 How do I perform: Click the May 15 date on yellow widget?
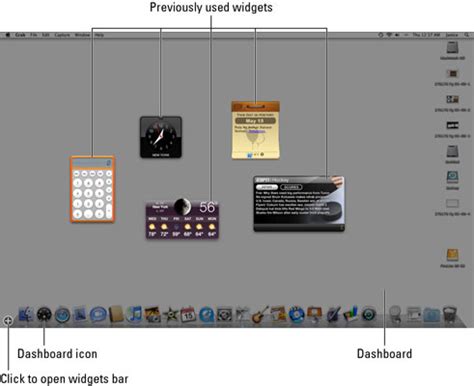(x=255, y=121)
